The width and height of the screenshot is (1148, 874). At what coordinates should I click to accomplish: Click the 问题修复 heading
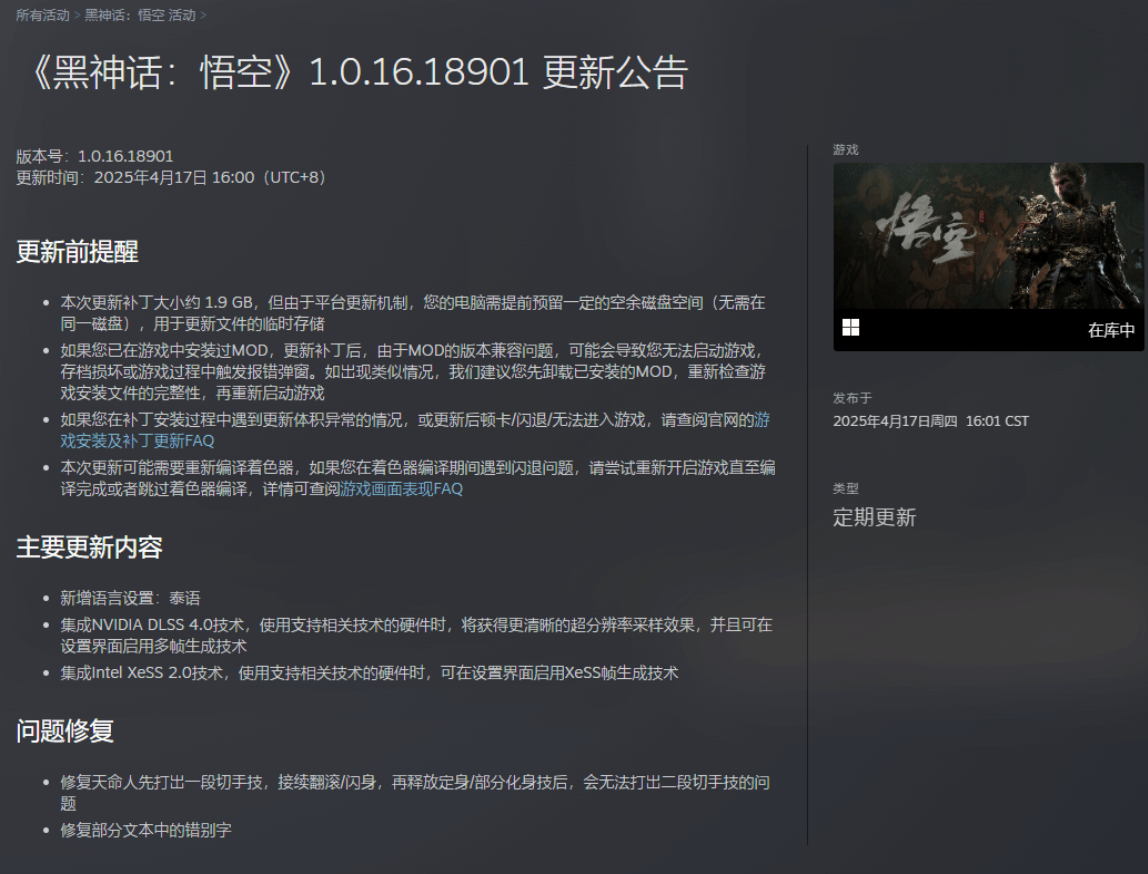tap(64, 731)
